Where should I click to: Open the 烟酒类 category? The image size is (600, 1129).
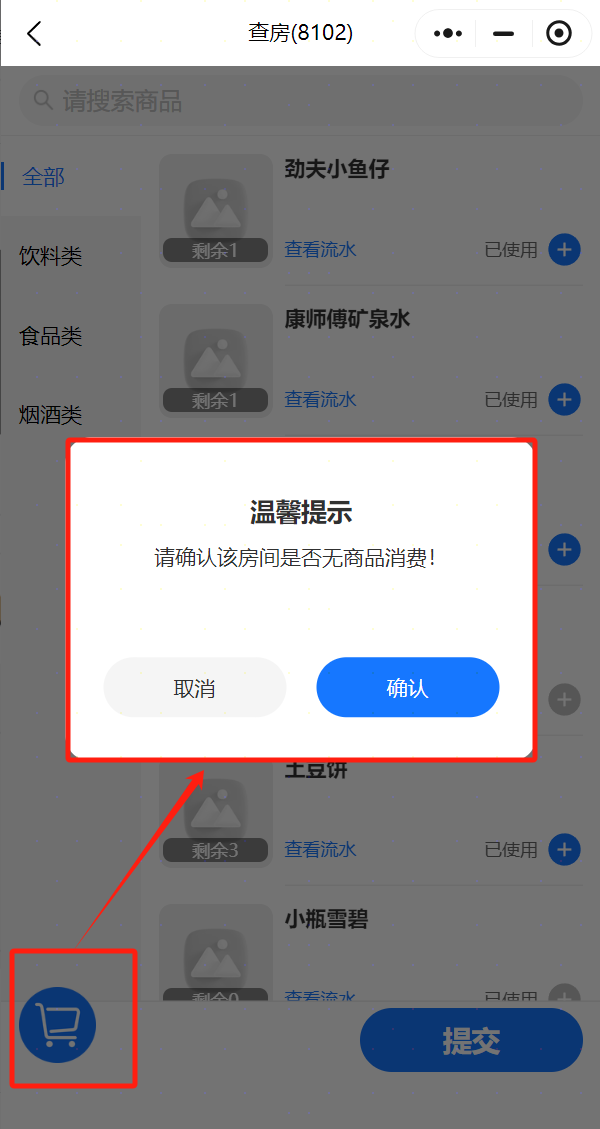[x=51, y=415]
